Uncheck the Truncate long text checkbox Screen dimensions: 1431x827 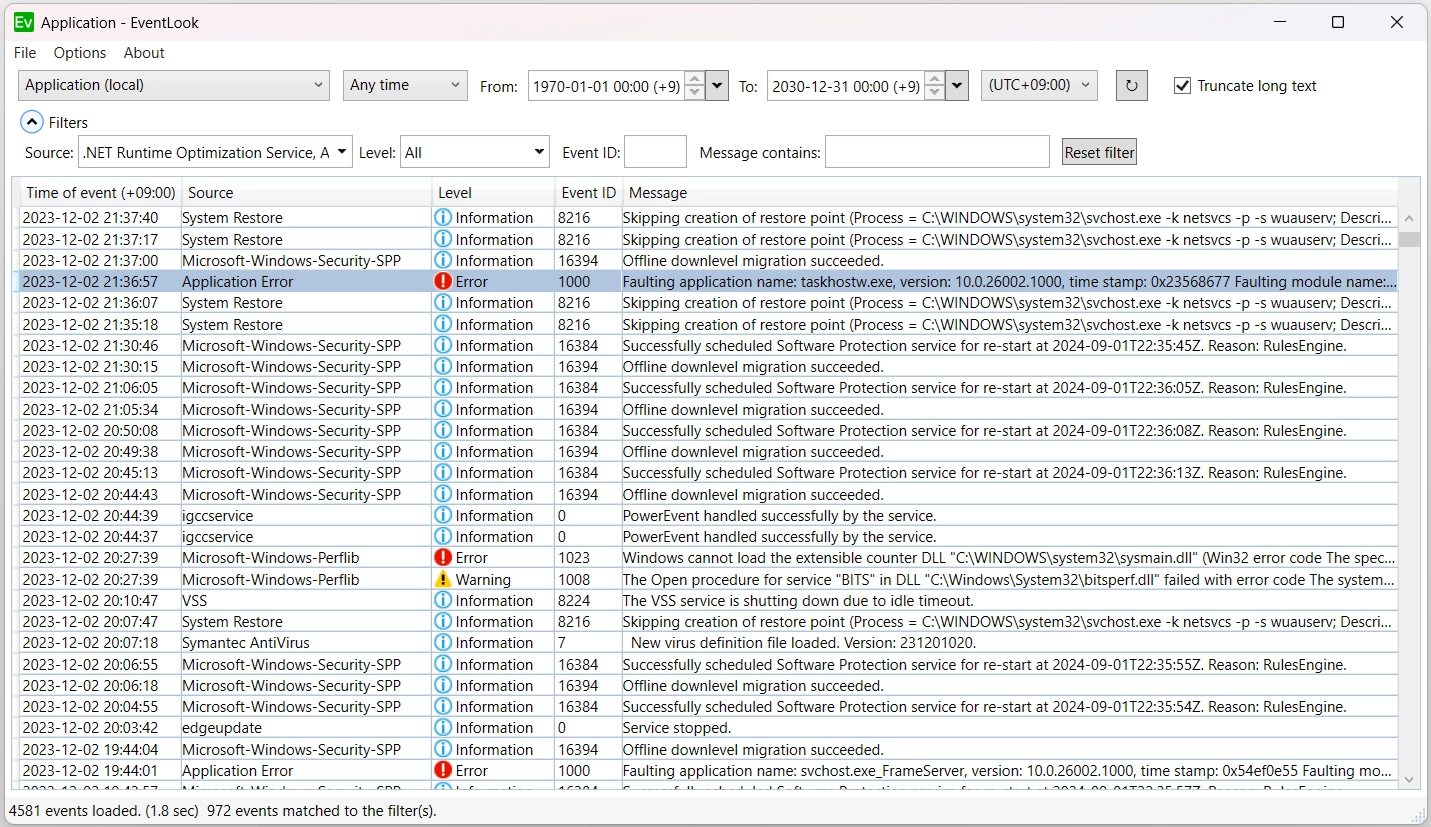1182,86
